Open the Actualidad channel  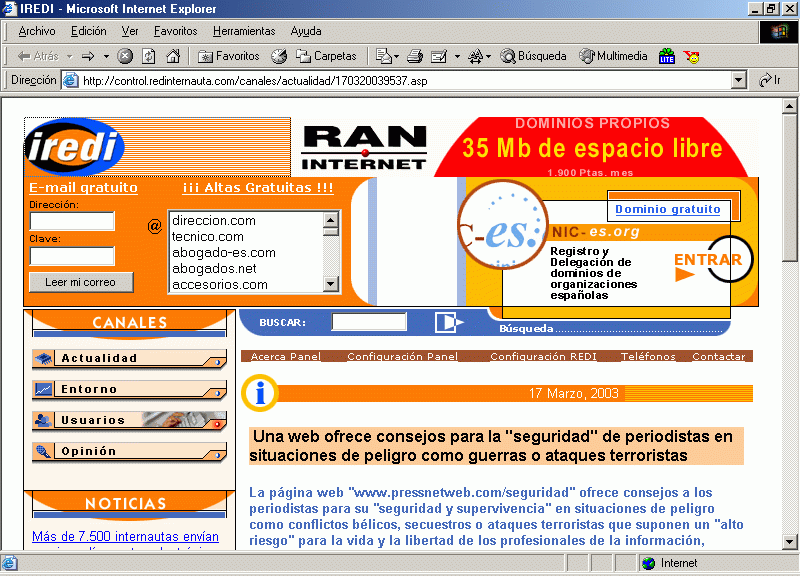coord(130,358)
